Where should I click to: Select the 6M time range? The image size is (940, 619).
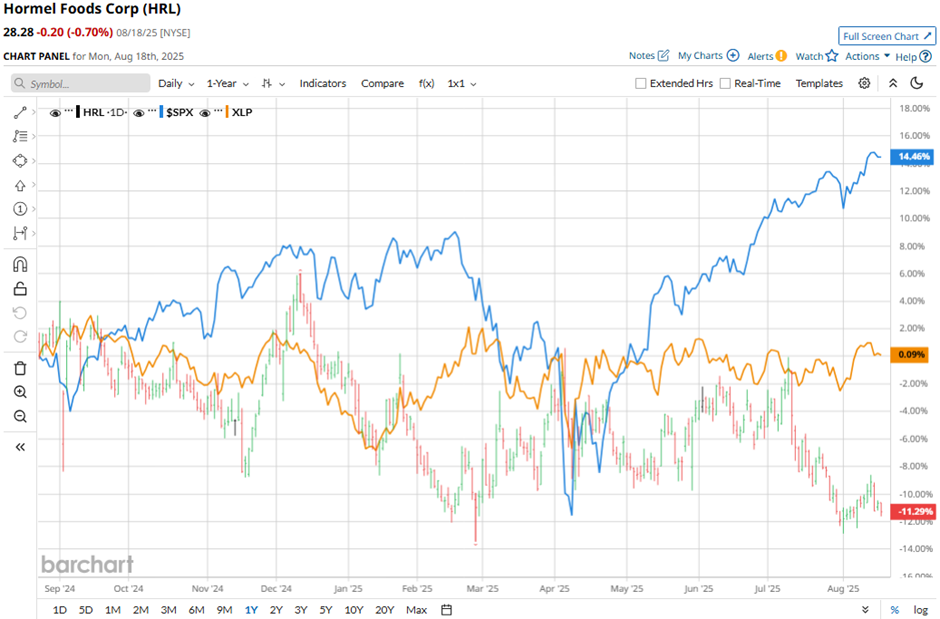click(x=197, y=609)
